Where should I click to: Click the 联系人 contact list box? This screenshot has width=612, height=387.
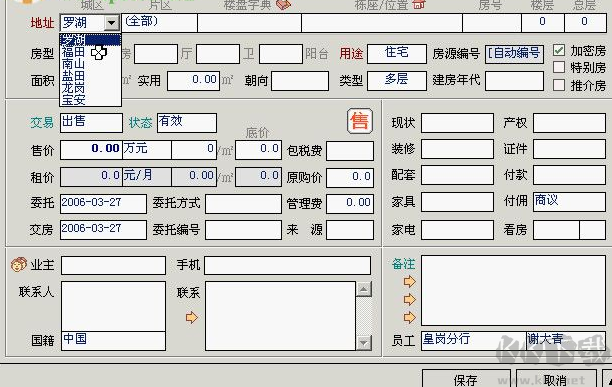[114, 307]
